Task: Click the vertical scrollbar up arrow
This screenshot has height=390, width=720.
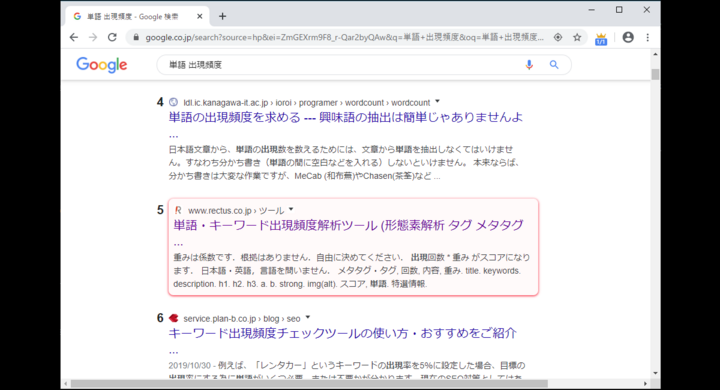Action: pyautogui.click(x=655, y=54)
